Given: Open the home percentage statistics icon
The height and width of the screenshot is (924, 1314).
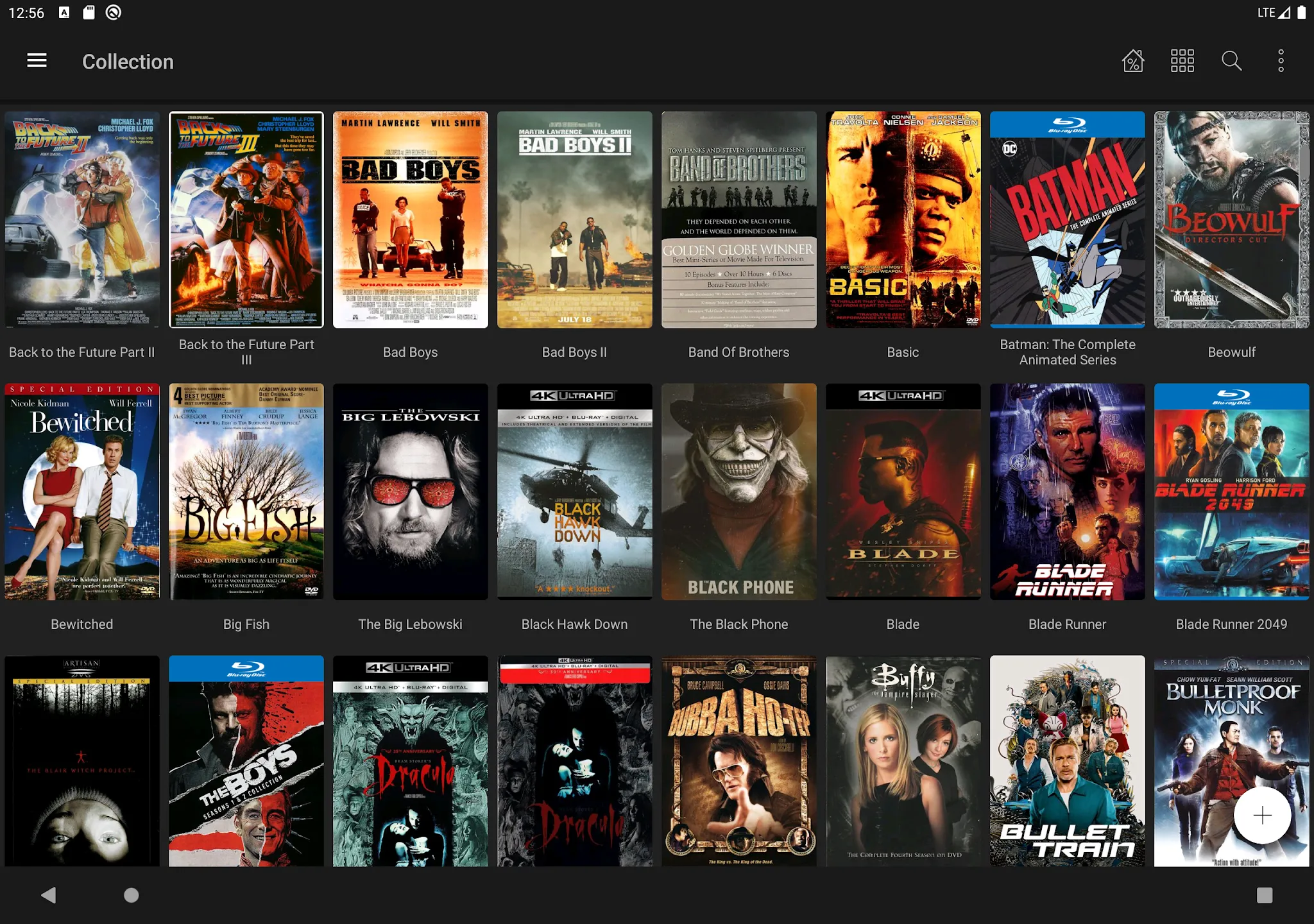Looking at the screenshot, I should point(1132,61).
